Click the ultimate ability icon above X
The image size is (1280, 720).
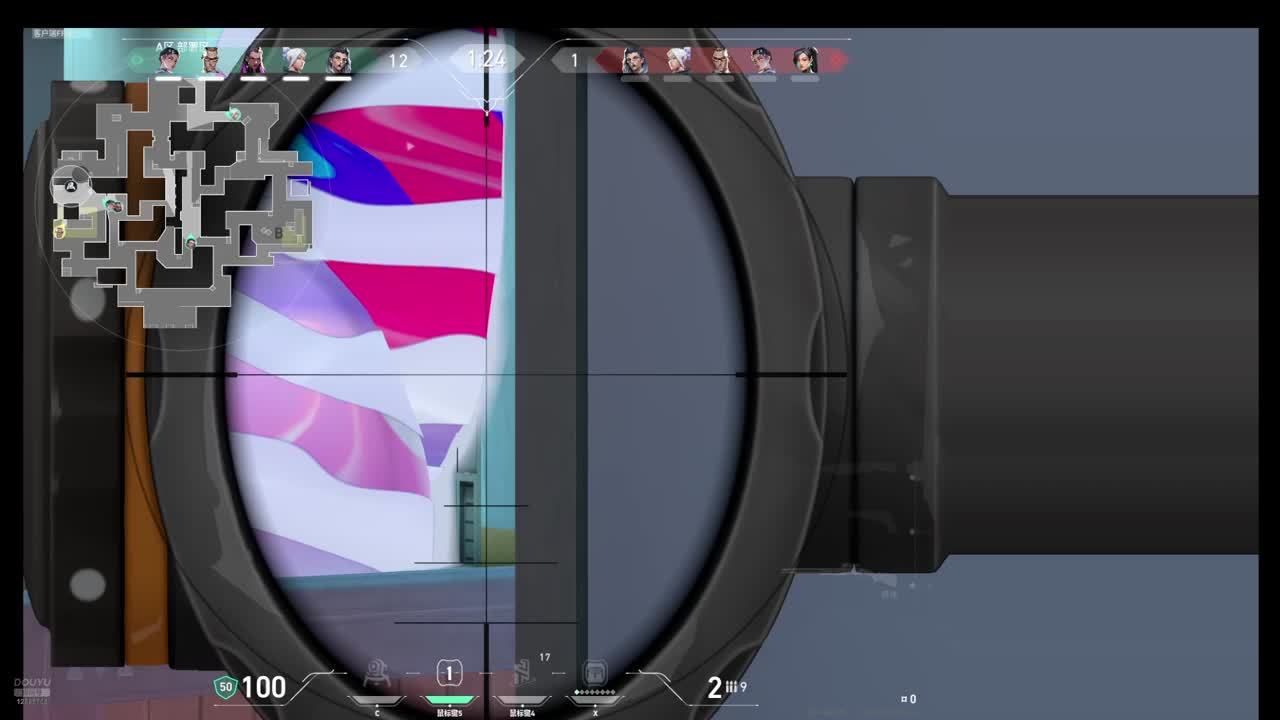point(595,672)
